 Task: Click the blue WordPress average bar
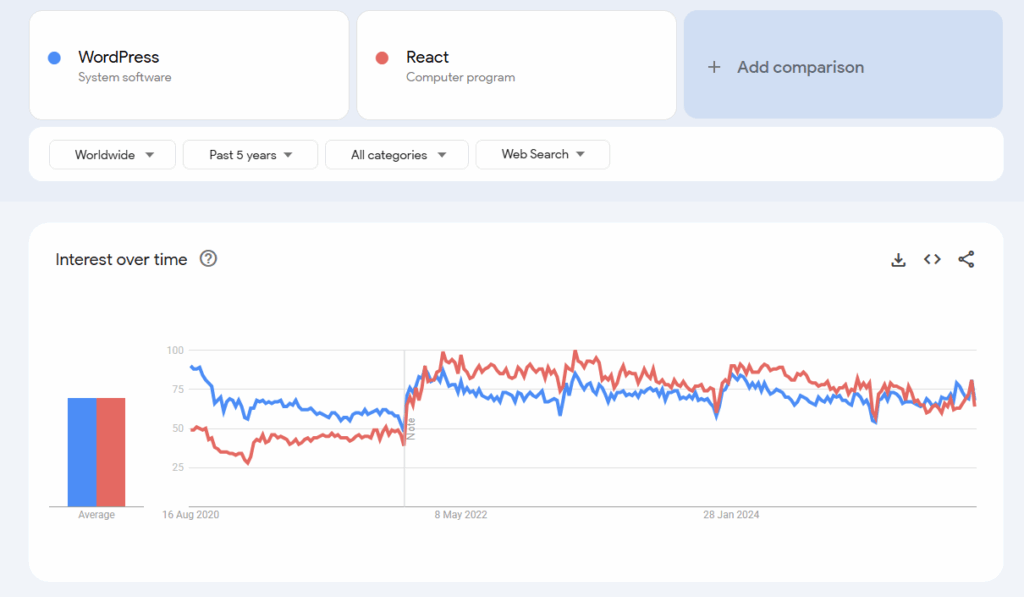click(82, 452)
